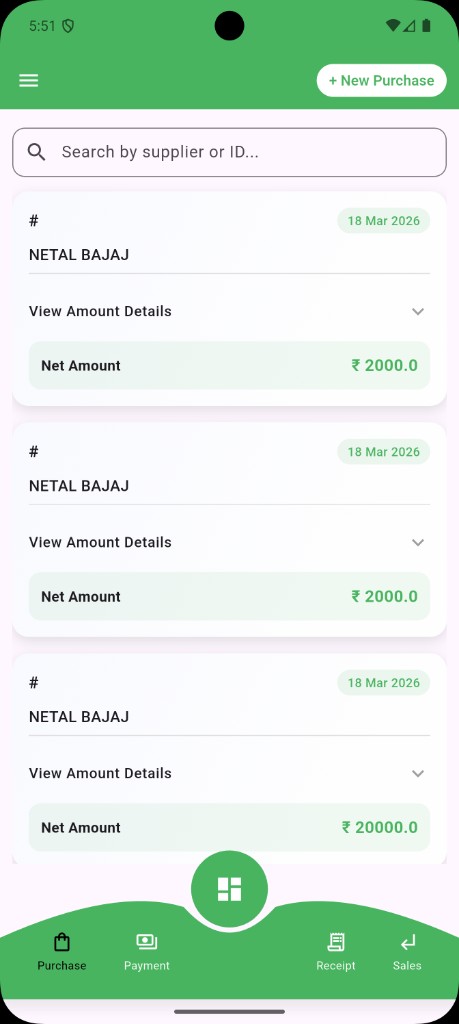Viewport: 459px width, 1024px height.
Task: Expand third card's View Amount Details chevron
Action: click(418, 774)
